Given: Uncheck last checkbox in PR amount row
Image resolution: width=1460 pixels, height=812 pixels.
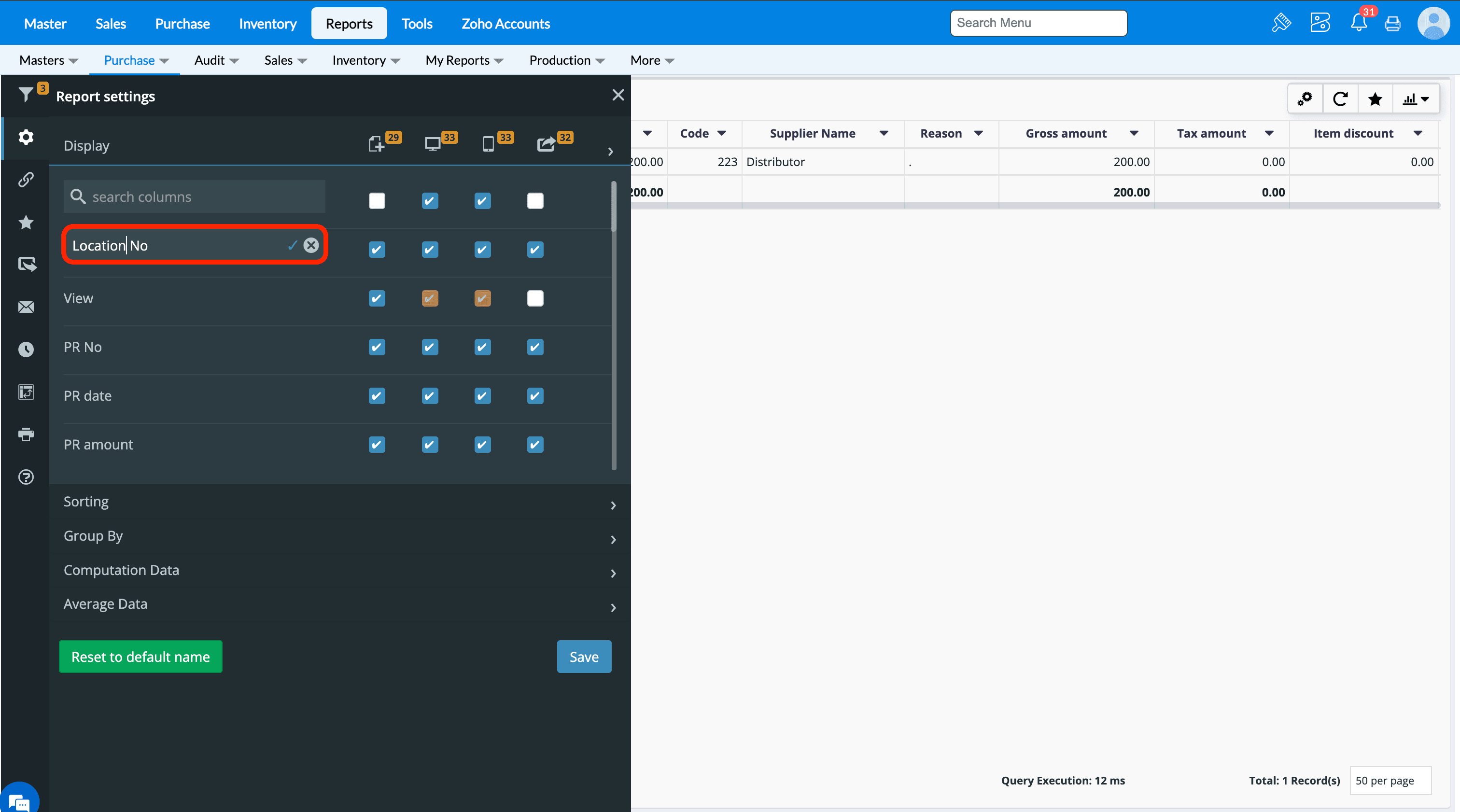Looking at the screenshot, I should [x=535, y=445].
